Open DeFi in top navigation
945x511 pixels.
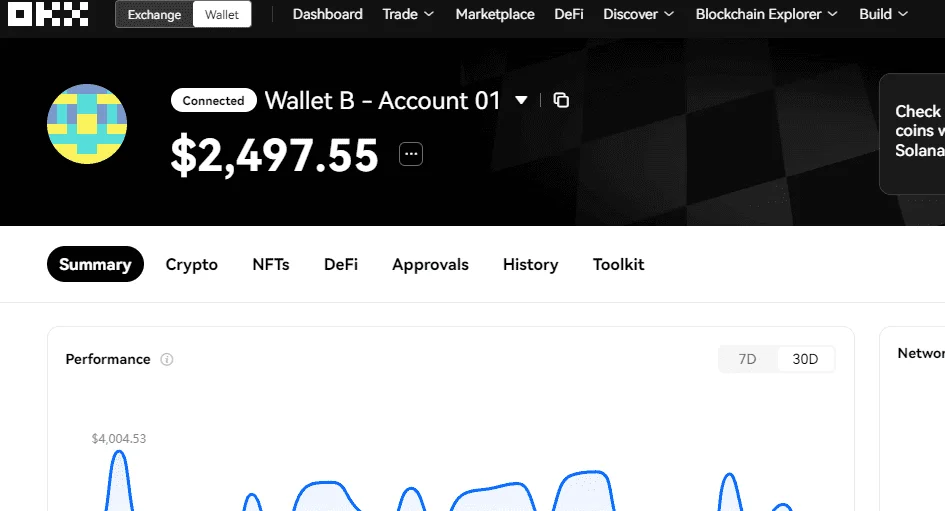coord(569,14)
